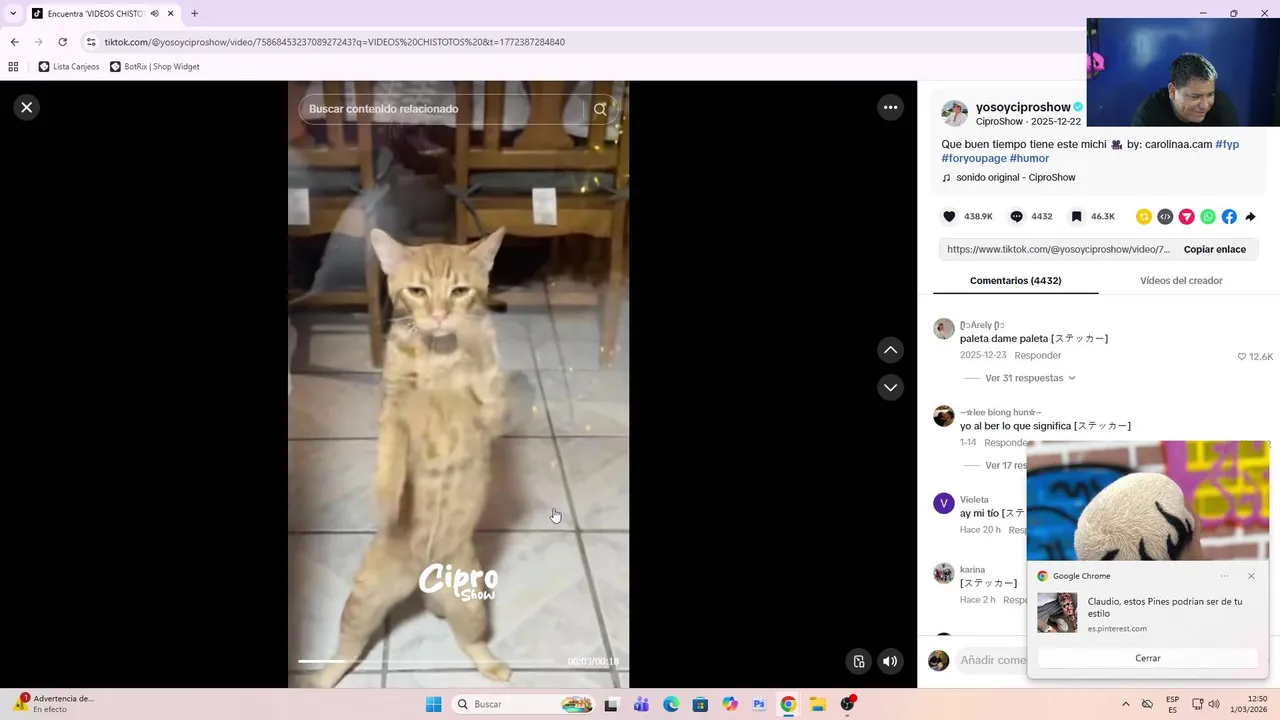1280x720 pixels.
Task: Go back in Chrome
Action: point(14,42)
